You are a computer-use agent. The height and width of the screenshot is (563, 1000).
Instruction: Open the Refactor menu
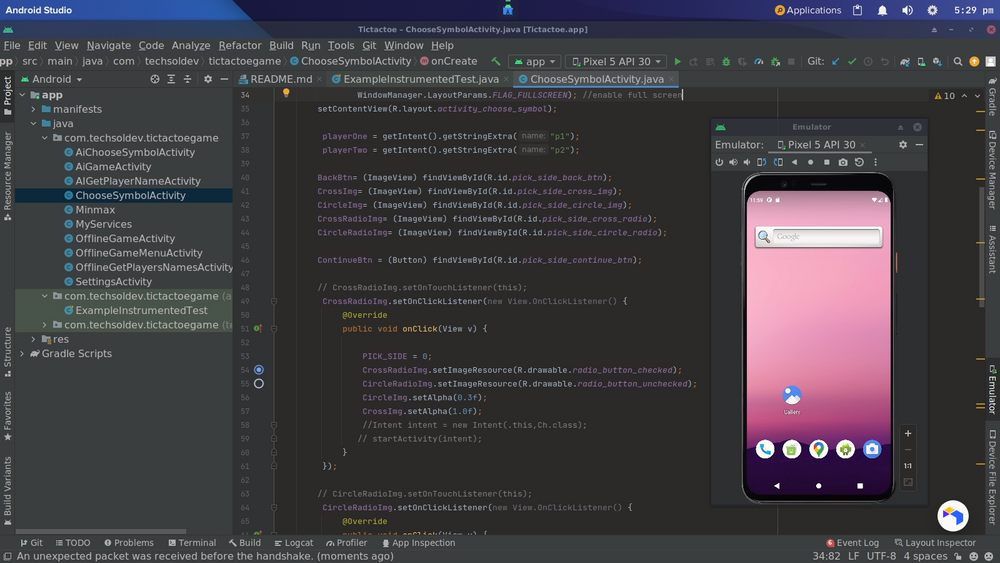(x=240, y=45)
